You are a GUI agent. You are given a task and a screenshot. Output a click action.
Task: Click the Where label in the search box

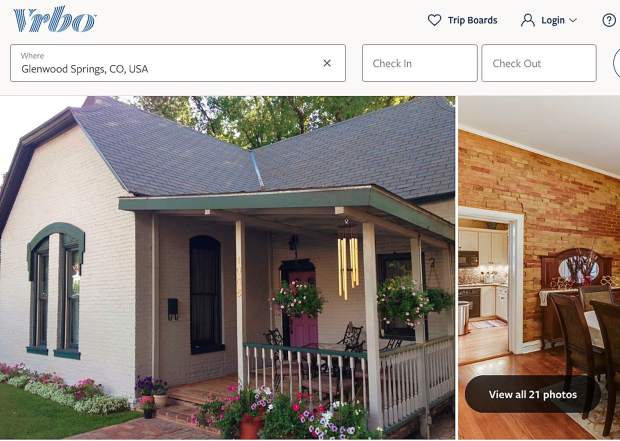[32, 56]
